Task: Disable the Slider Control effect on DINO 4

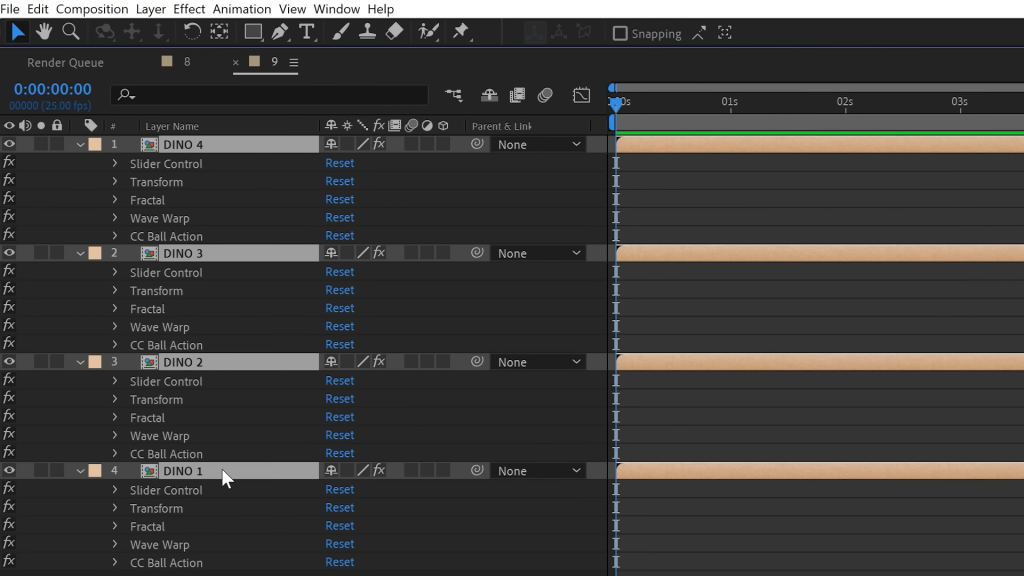Action: tap(9, 162)
